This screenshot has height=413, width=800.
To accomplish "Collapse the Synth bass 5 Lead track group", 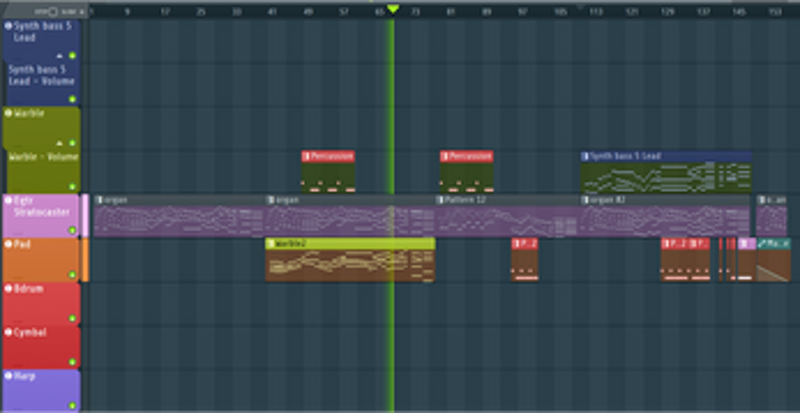I will coord(60,56).
